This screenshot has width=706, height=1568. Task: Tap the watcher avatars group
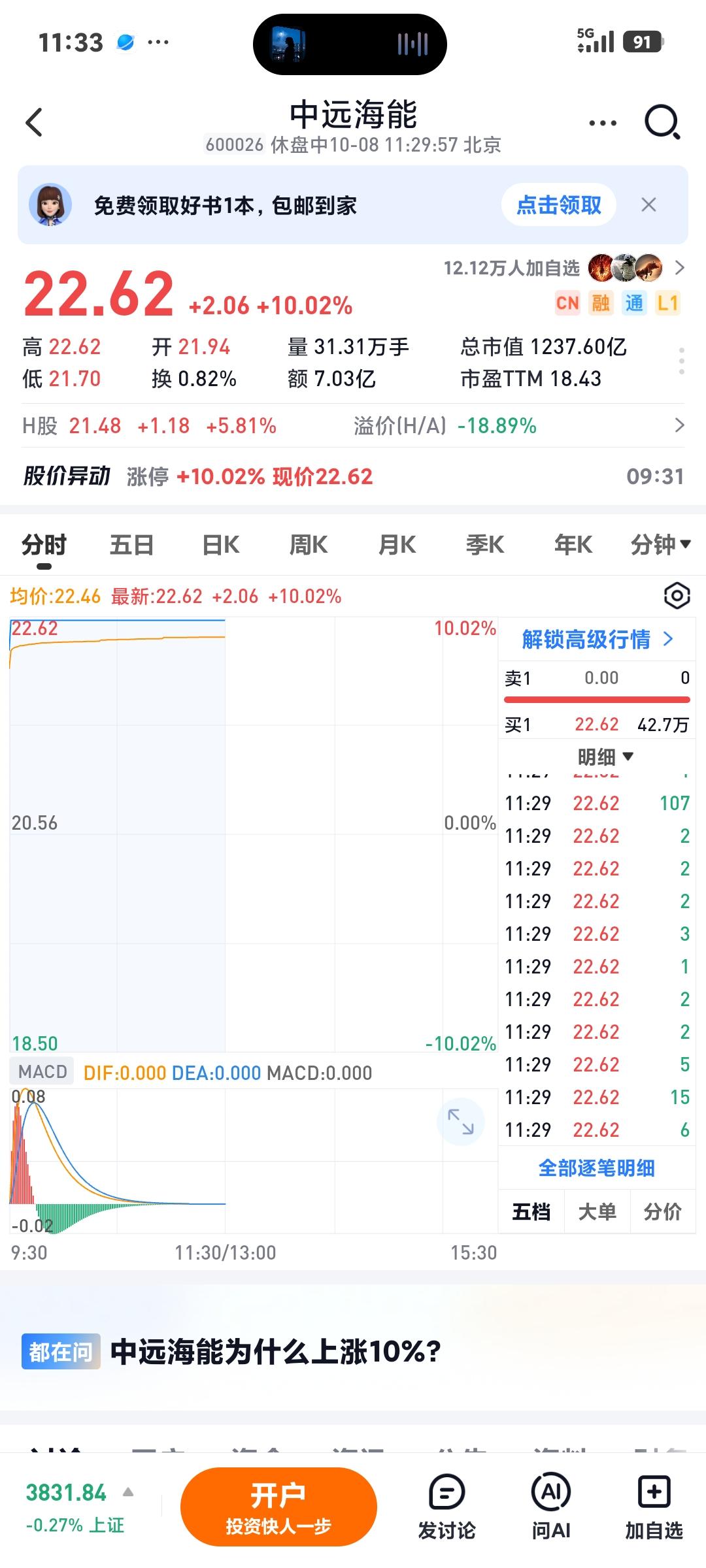(x=625, y=268)
